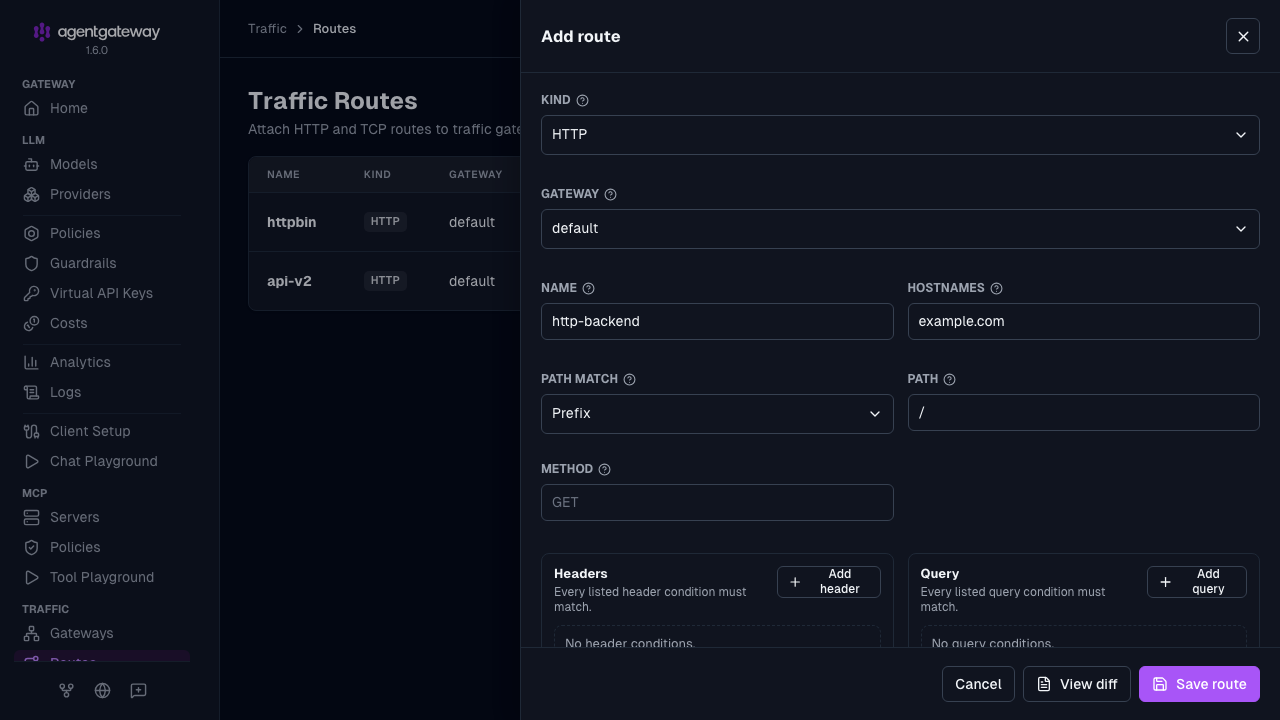Open Tool Playground play icon
Screen dimensions: 1280x720
pyautogui.click(x=32, y=577)
